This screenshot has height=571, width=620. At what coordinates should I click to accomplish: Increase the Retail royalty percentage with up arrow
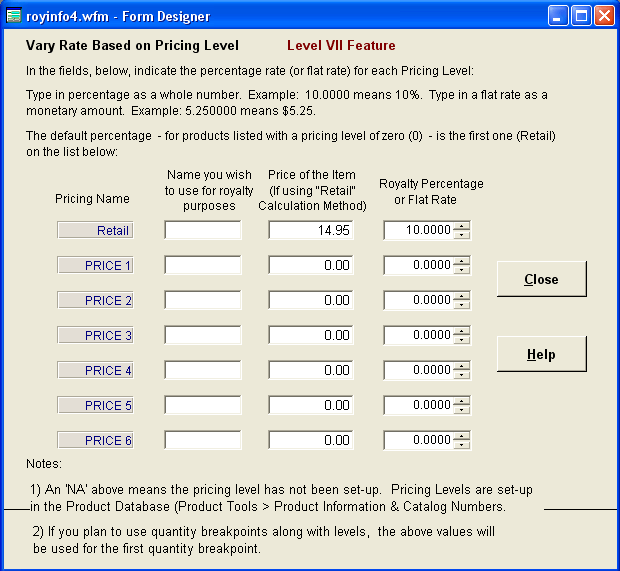tap(461, 226)
